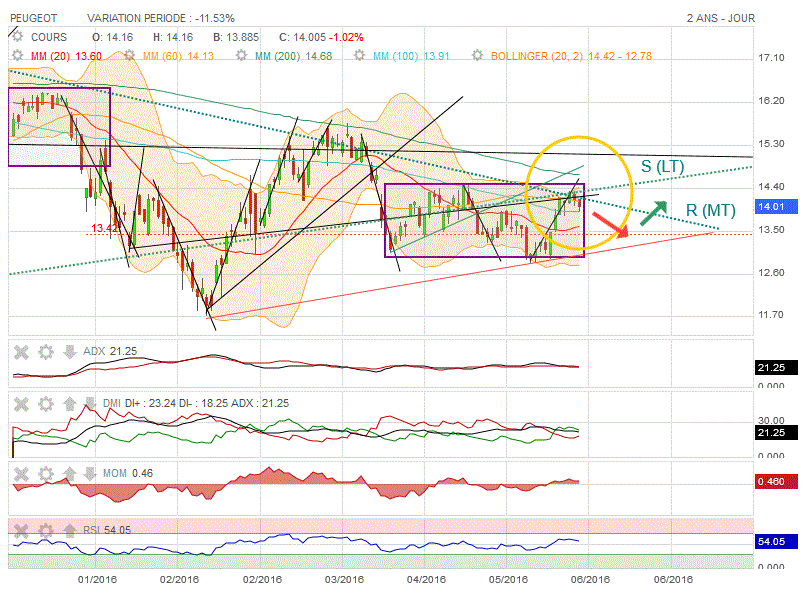Open gear settings for BOLLINGER indicator
Image resolution: width=808 pixels, height=597 pixels.
(478, 56)
